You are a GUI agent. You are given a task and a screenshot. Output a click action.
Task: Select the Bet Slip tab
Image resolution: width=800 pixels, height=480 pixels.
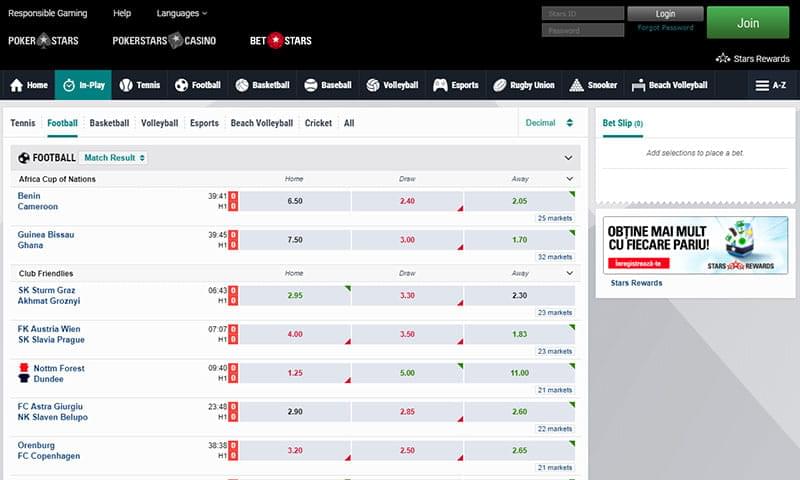pyautogui.click(x=622, y=123)
